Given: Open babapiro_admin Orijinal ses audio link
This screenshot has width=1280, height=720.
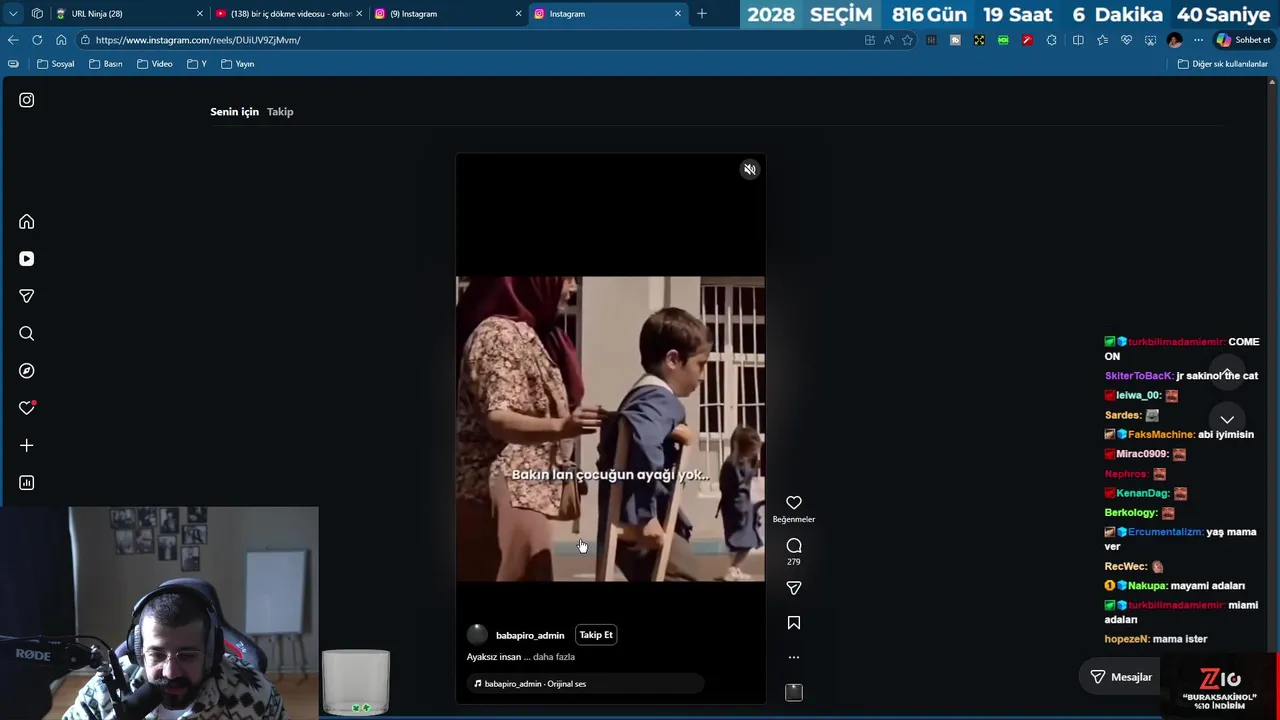Looking at the screenshot, I should pyautogui.click(x=535, y=684).
